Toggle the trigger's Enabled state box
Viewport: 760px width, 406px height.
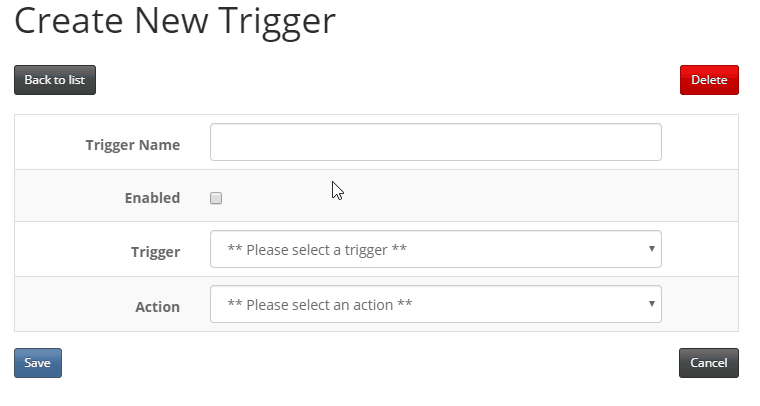point(216,198)
